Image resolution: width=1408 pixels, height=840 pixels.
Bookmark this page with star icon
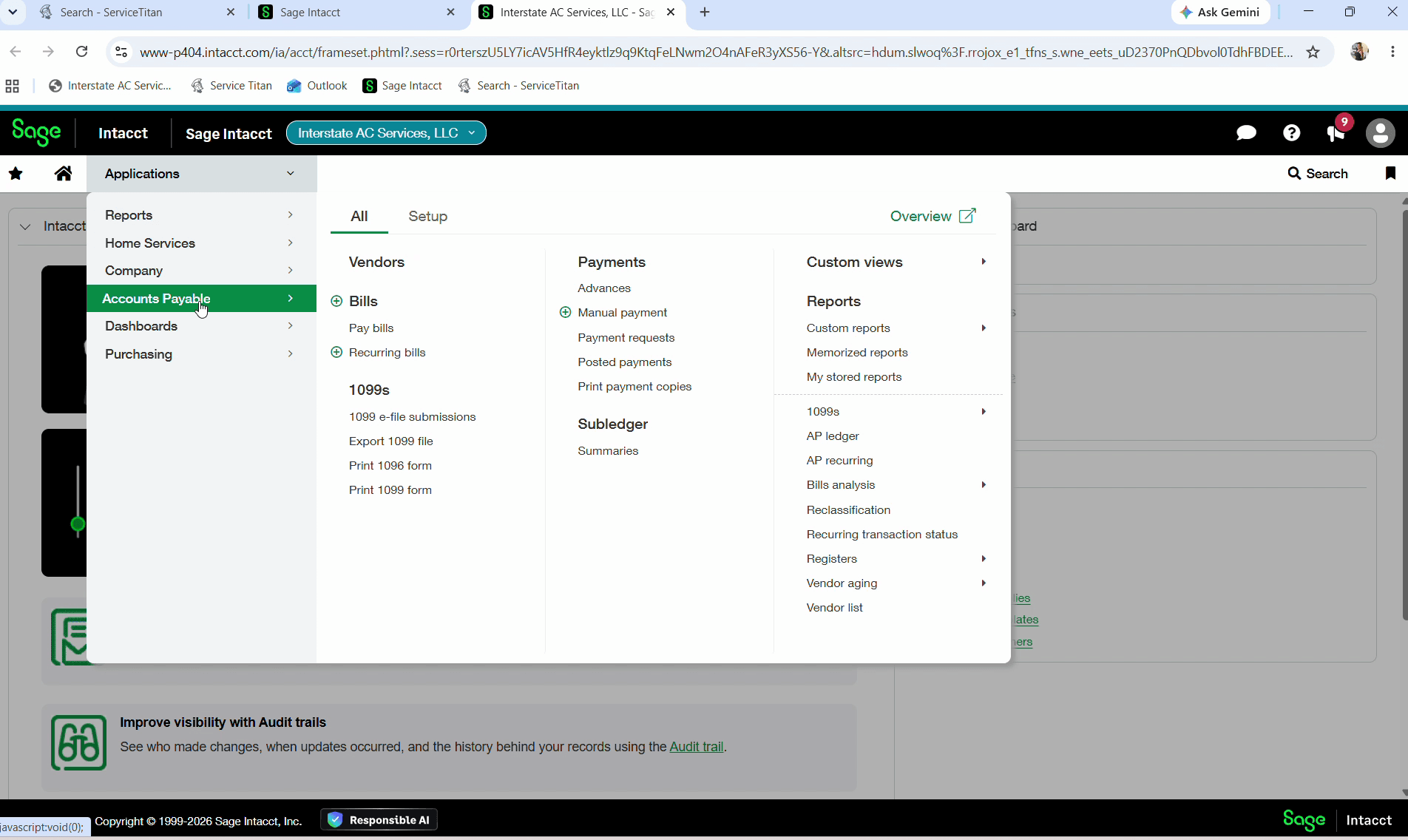(1313, 52)
